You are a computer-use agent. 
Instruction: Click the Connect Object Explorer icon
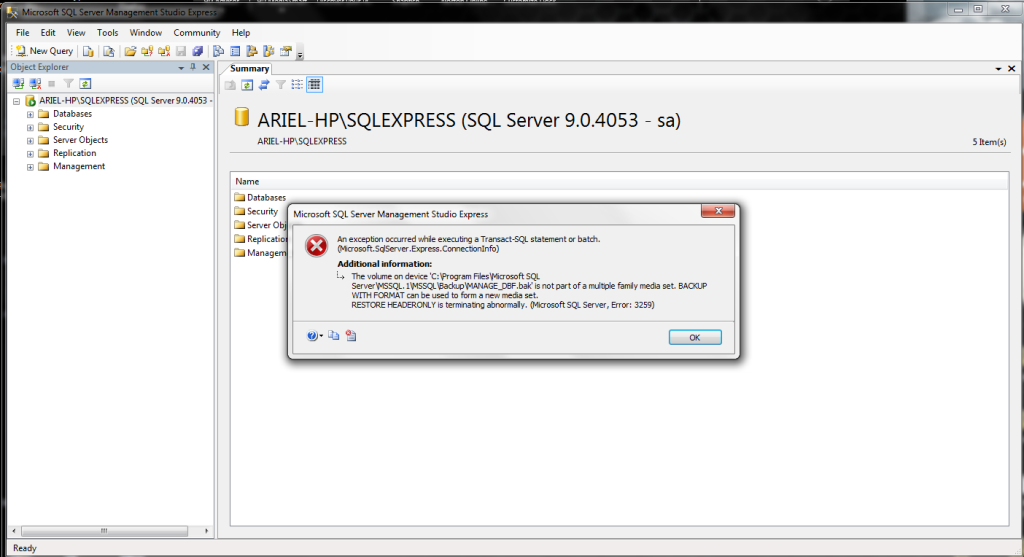pos(18,84)
